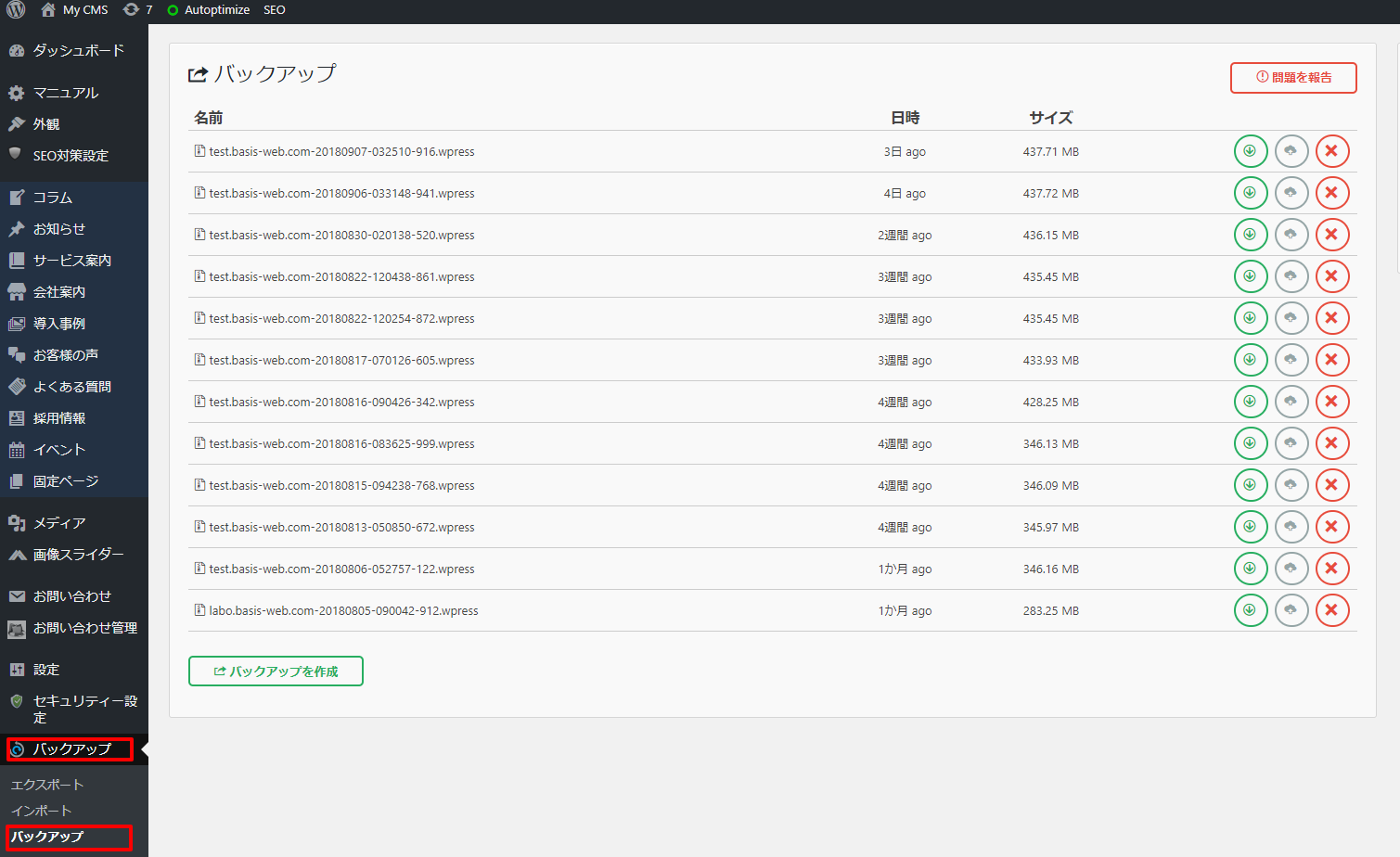Delete the 20180830-020138-520 backup
This screenshot has width=1400, height=857.
pos(1332,235)
